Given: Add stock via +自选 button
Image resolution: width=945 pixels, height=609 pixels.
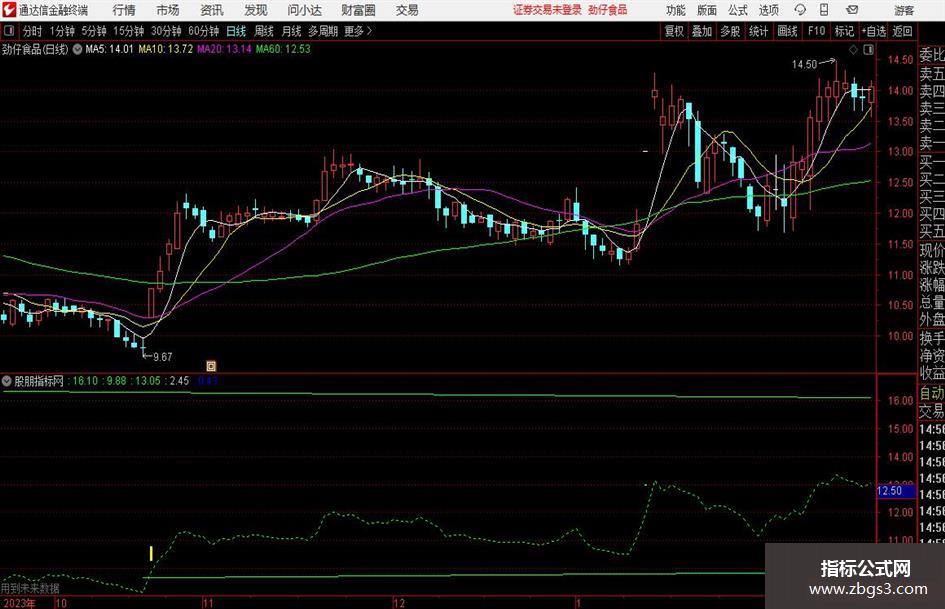Looking at the screenshot, I should pyautogui.click(x=874, y=31).
